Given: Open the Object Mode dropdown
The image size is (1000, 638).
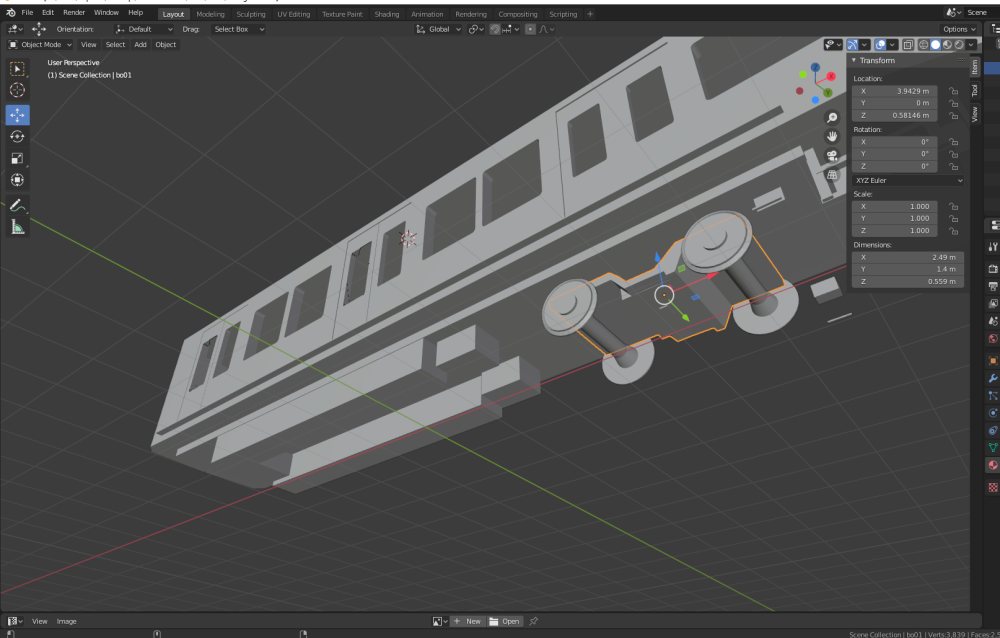Looking at the screenshot, I should pyautogui.click(x=40, y=45).
